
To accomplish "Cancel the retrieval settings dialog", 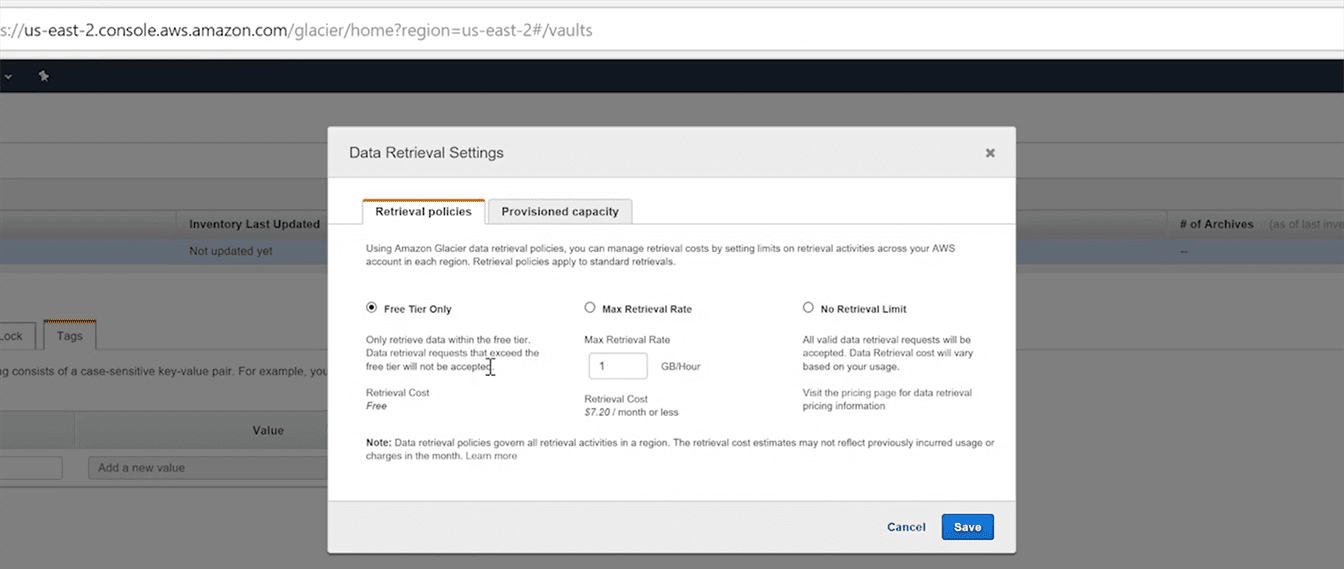I will (906, 527).
